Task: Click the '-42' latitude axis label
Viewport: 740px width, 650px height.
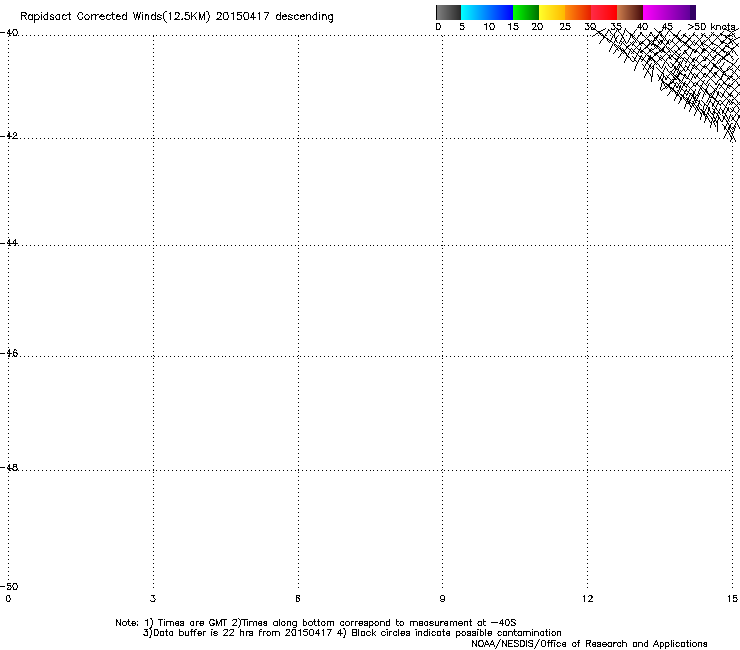Action: click(x=9, y=135)
